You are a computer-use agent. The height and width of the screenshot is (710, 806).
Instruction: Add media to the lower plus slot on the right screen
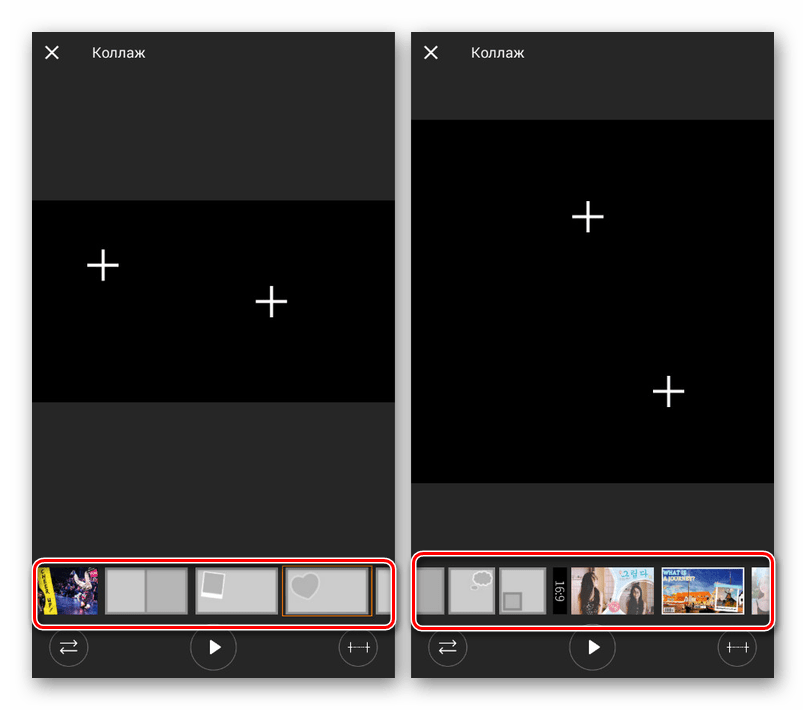668,391
